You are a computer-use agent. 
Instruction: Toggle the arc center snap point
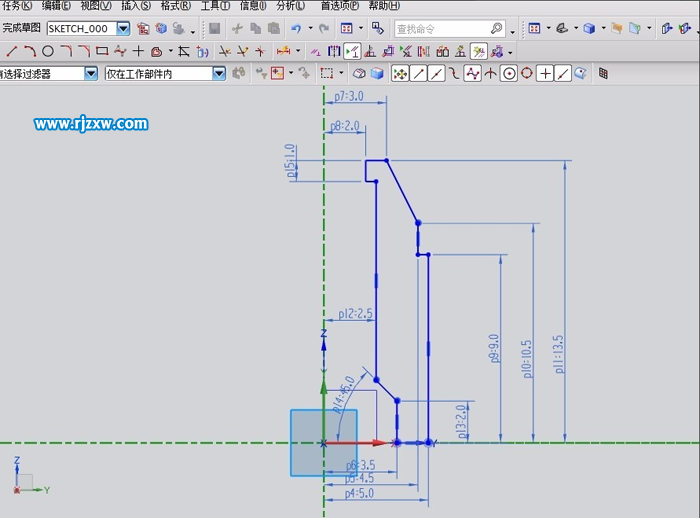509,73
